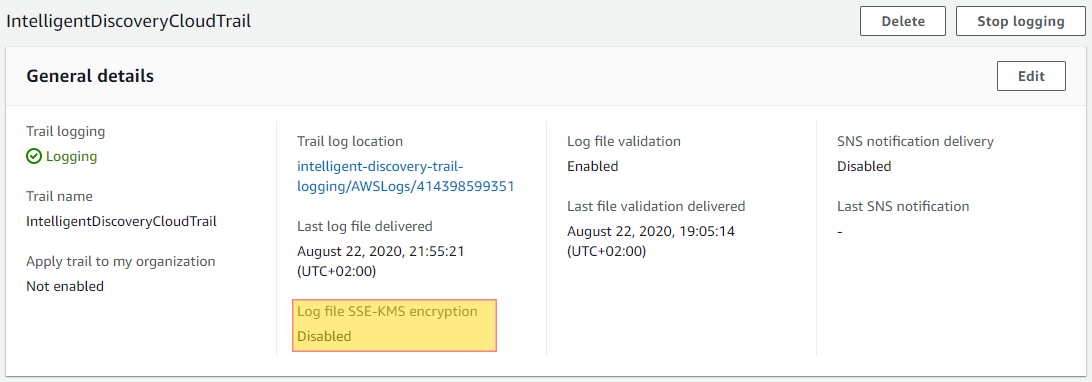Edit the General details section
The width and height of the screenshot is (1092, 382).
pyautogui.click(x=1031, y=76)
